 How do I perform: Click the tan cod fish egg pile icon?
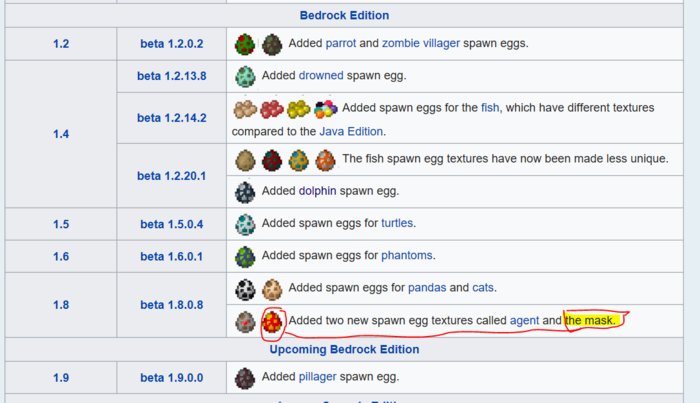click(x=245, y=109)
